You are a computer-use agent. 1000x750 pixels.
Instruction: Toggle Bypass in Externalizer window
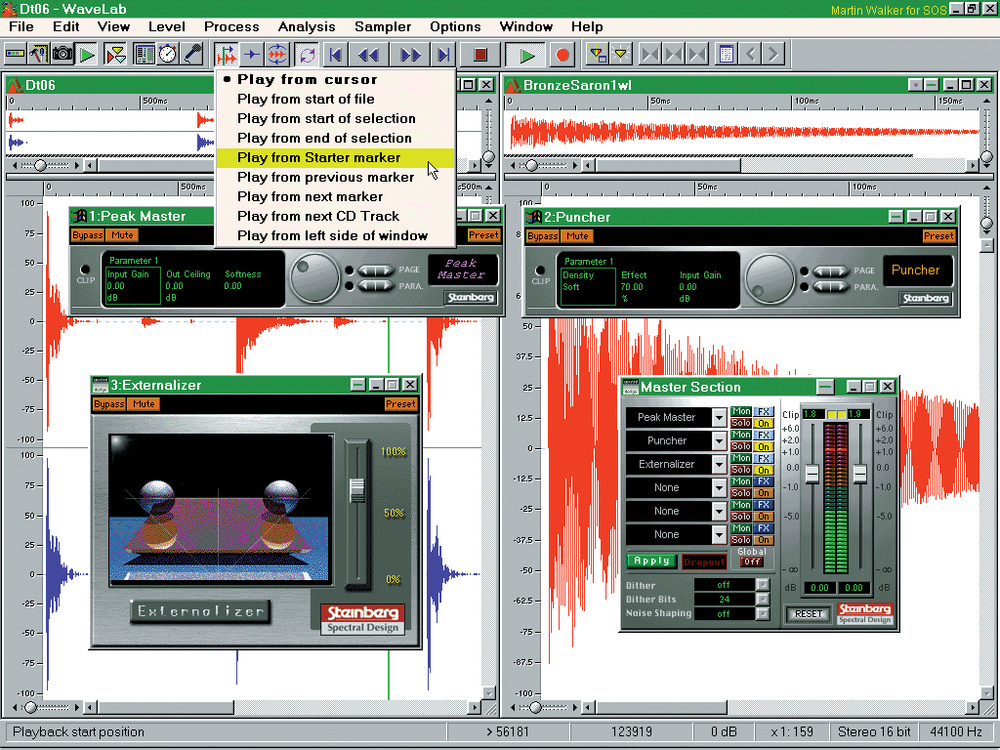coord(109,404)
